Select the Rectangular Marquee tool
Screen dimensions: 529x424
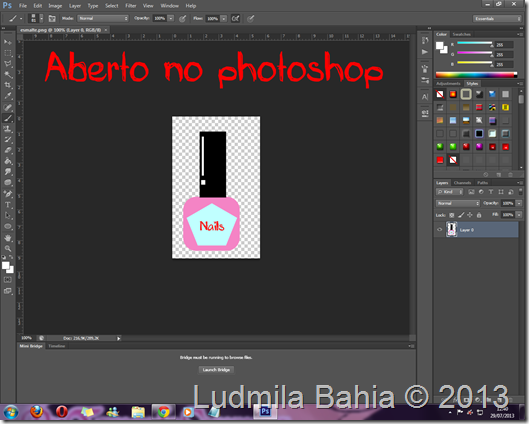point(7,53)
